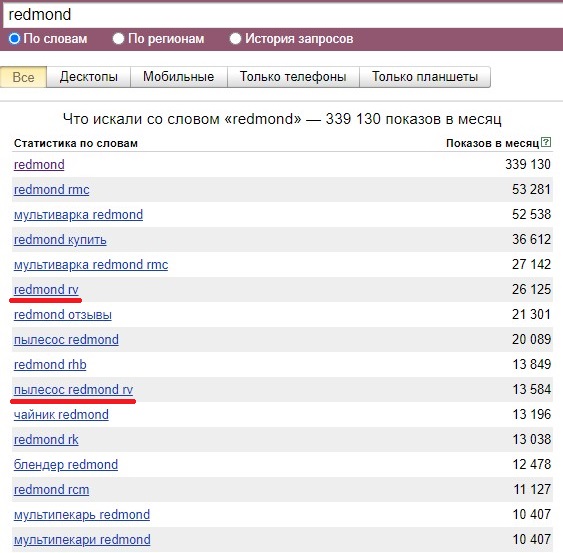The width and height of the screenshot is (563, 553).
Task: Click the value 11 127
Action: point(532,489)
